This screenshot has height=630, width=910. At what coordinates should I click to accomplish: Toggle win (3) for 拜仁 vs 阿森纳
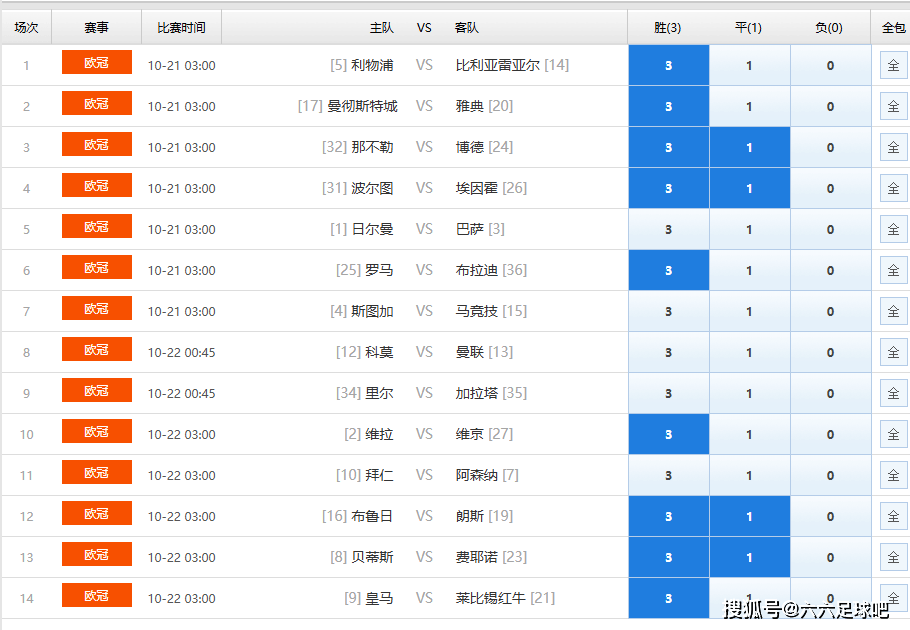pos(669,476)
